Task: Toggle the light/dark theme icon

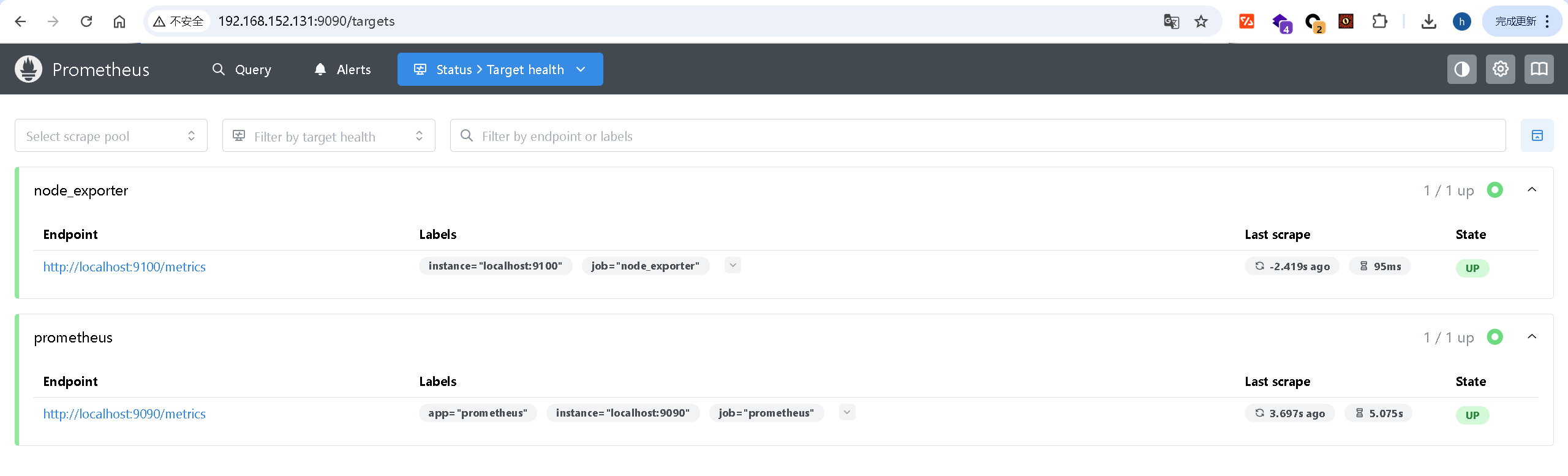Action: pos(1461,69)
